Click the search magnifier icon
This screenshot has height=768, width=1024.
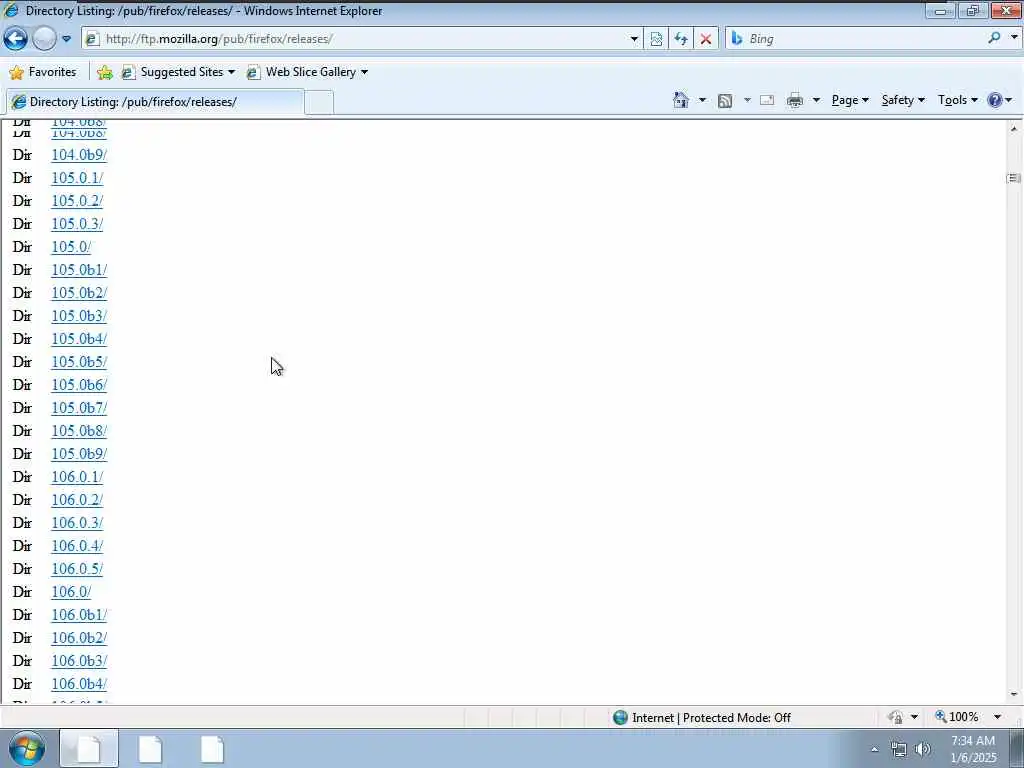pyautogui.click(x=995, y=38)
